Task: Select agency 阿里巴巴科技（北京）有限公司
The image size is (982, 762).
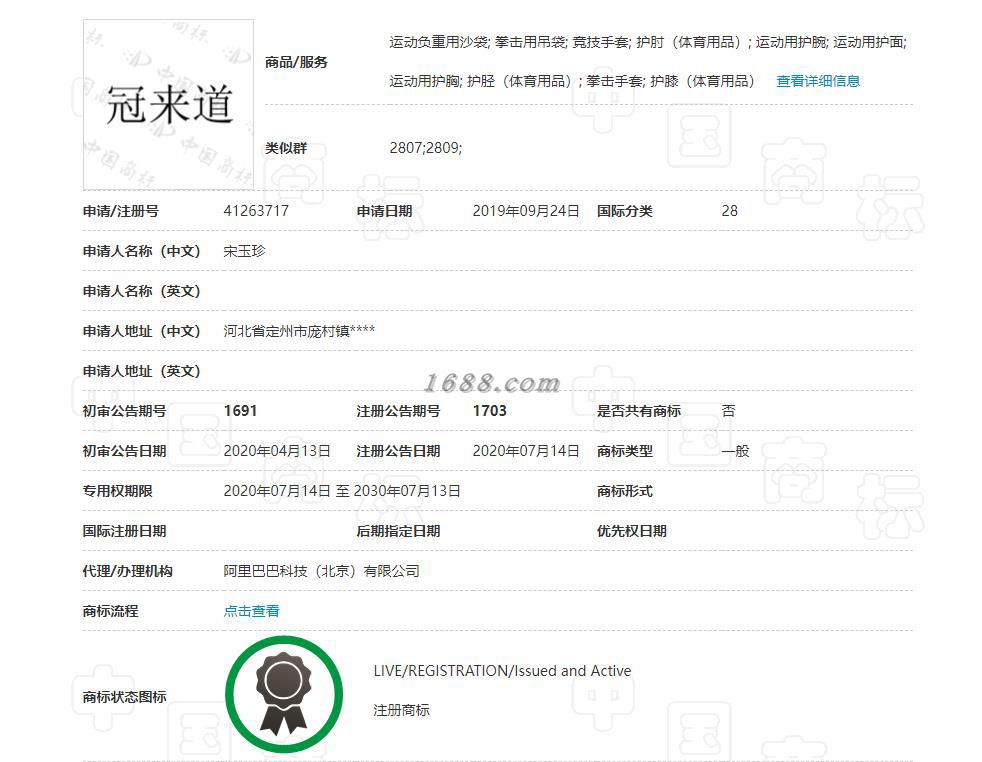Action: click(321, 571)
